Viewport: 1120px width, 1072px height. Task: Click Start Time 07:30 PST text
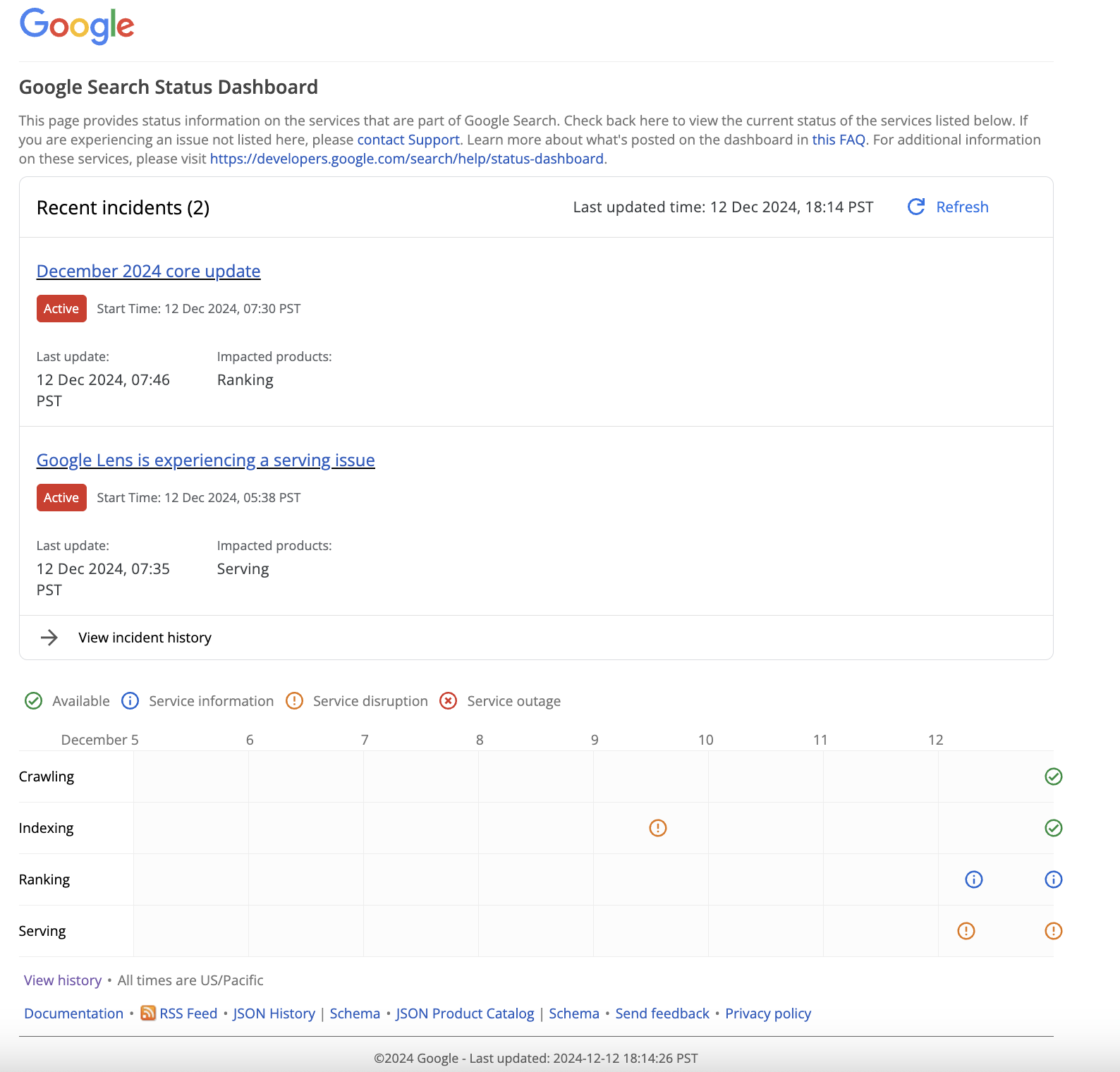[199, 309]
